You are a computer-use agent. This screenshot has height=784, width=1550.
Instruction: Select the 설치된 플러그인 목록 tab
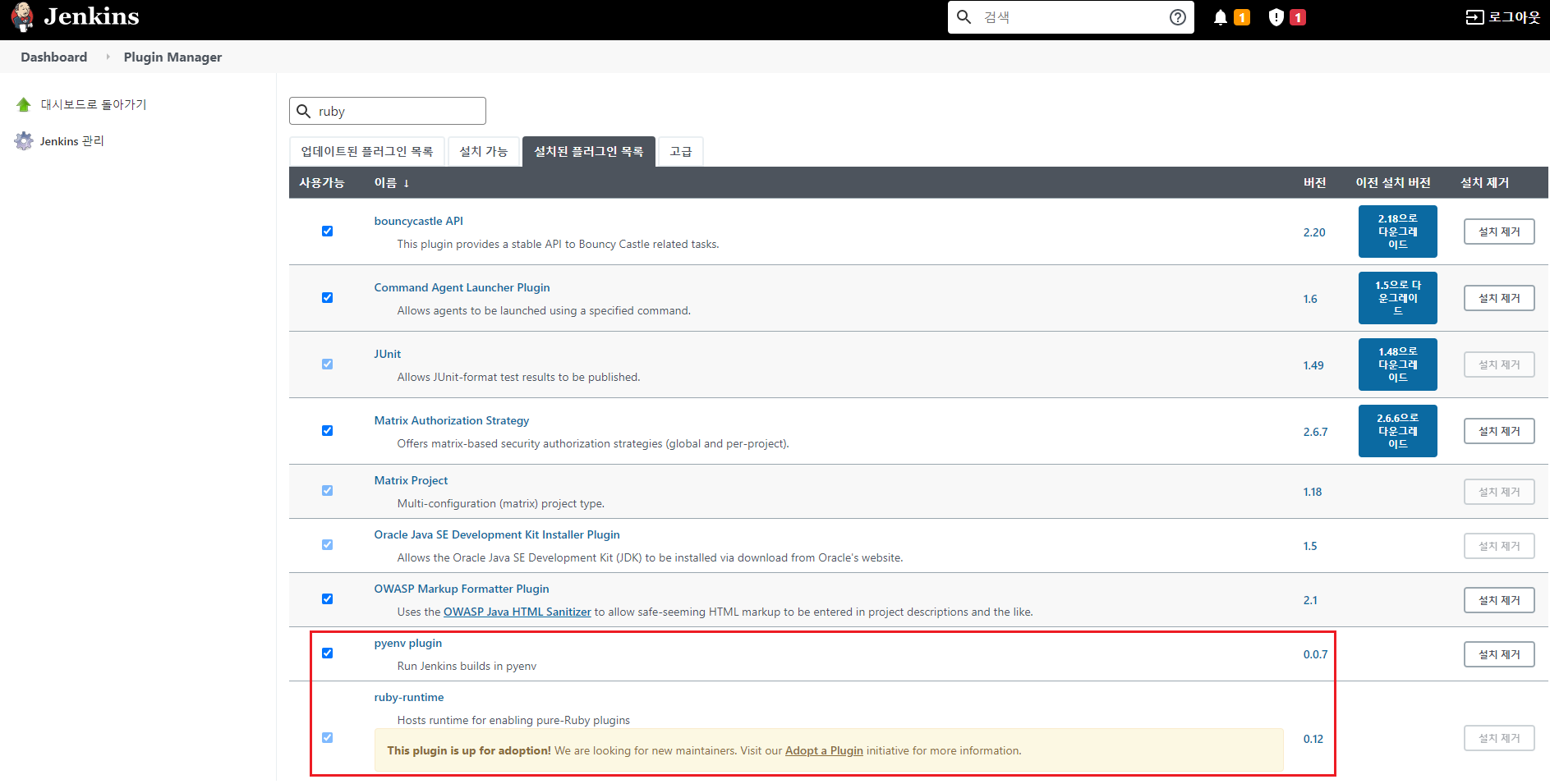[588, 151]
